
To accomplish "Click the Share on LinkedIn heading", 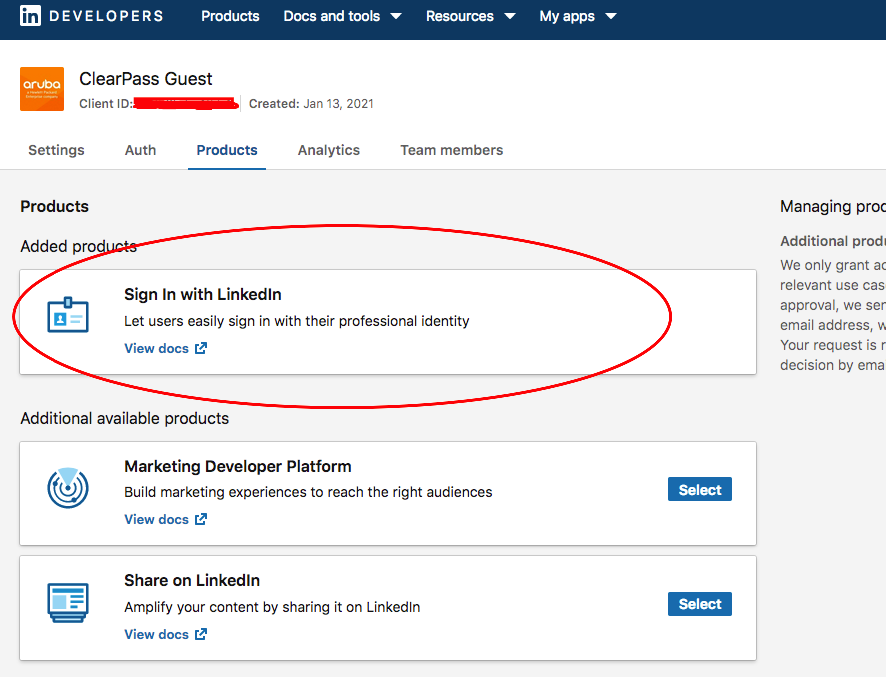I will pyautogui.click(x=192, y=580).
